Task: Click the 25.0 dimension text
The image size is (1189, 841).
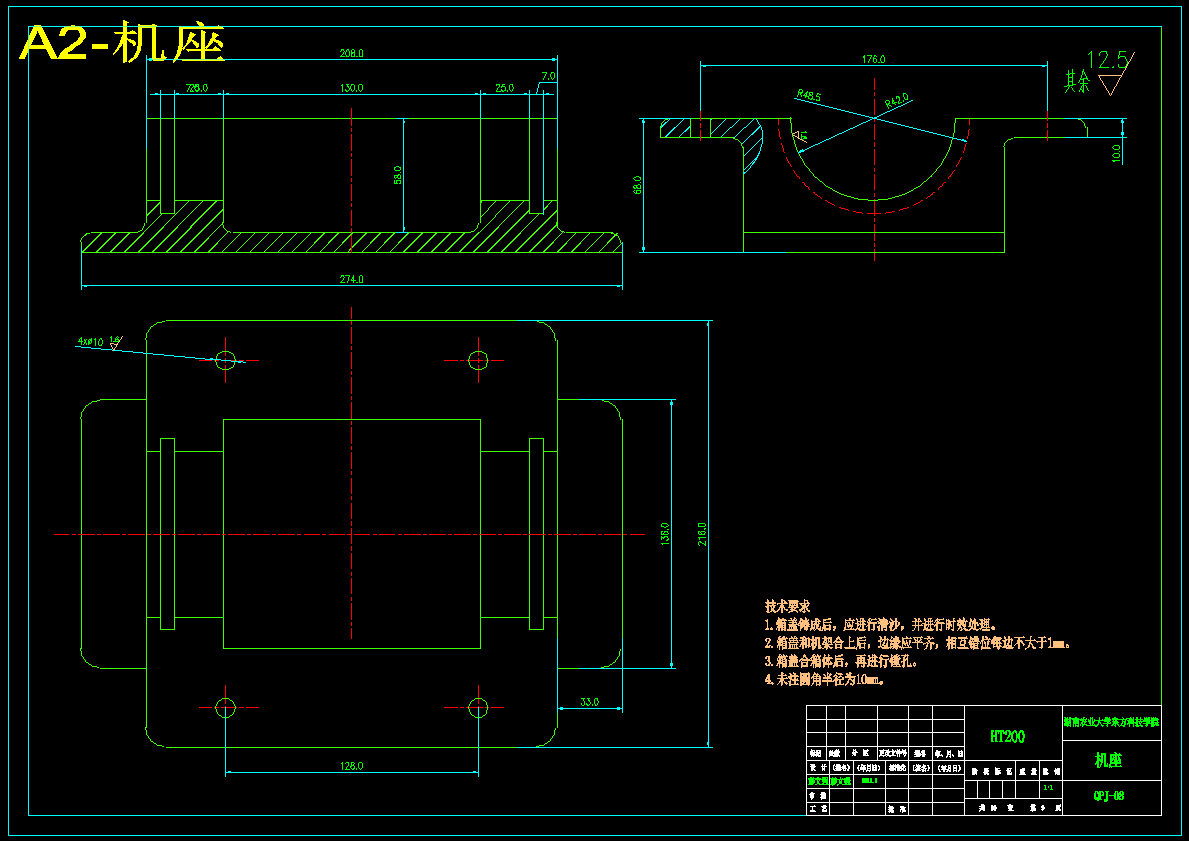Action: point(504,88)
